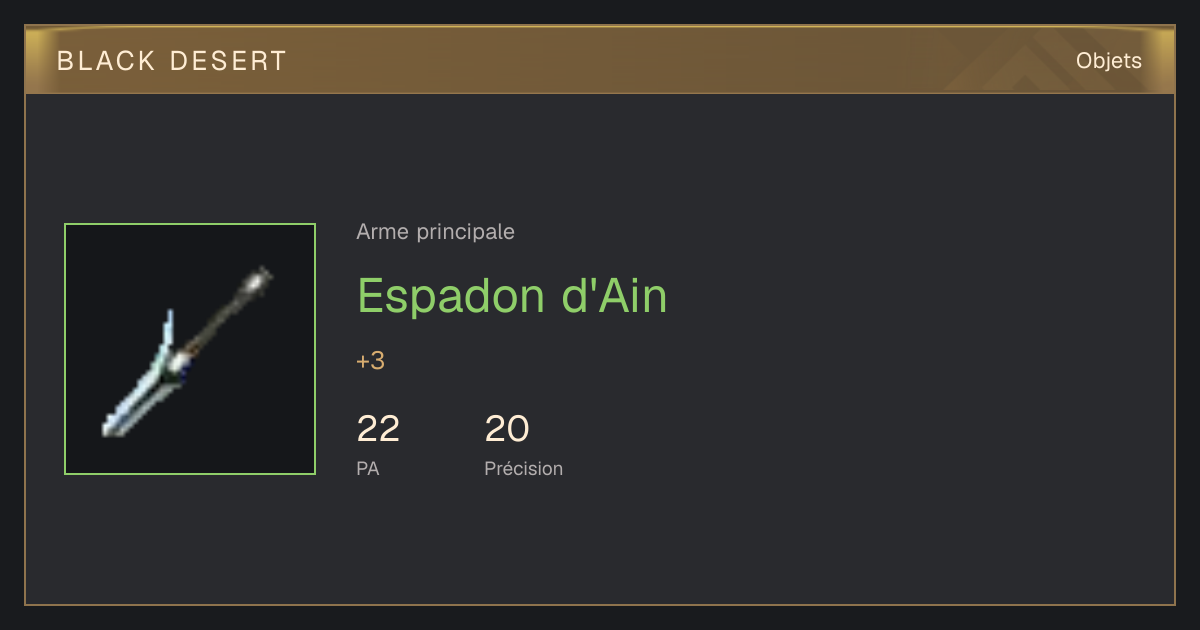Click the gold header banner center

[600, 60]
